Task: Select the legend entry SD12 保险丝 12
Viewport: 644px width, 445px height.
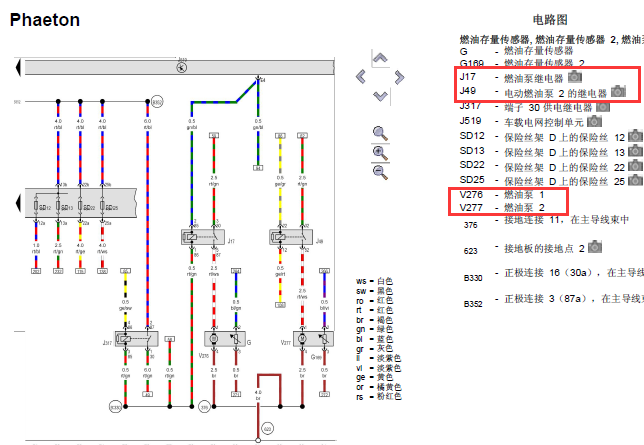Action: pos(542,136)
